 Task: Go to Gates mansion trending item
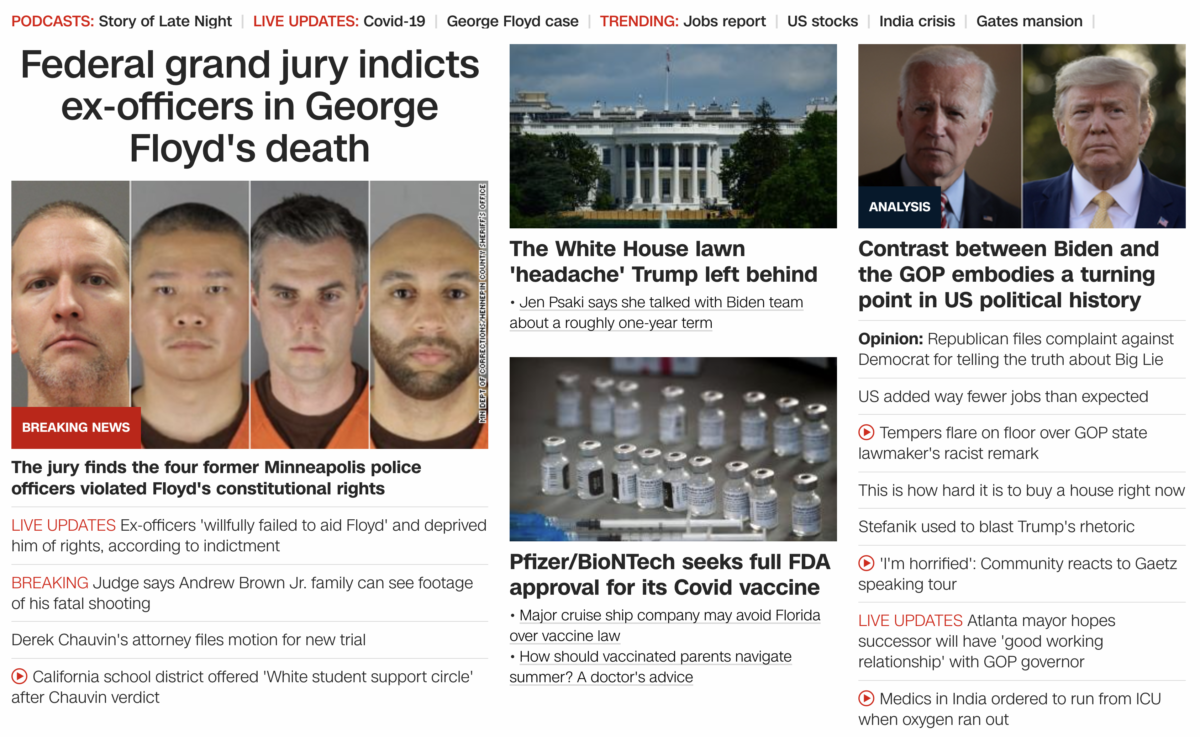coord(1029,21)
